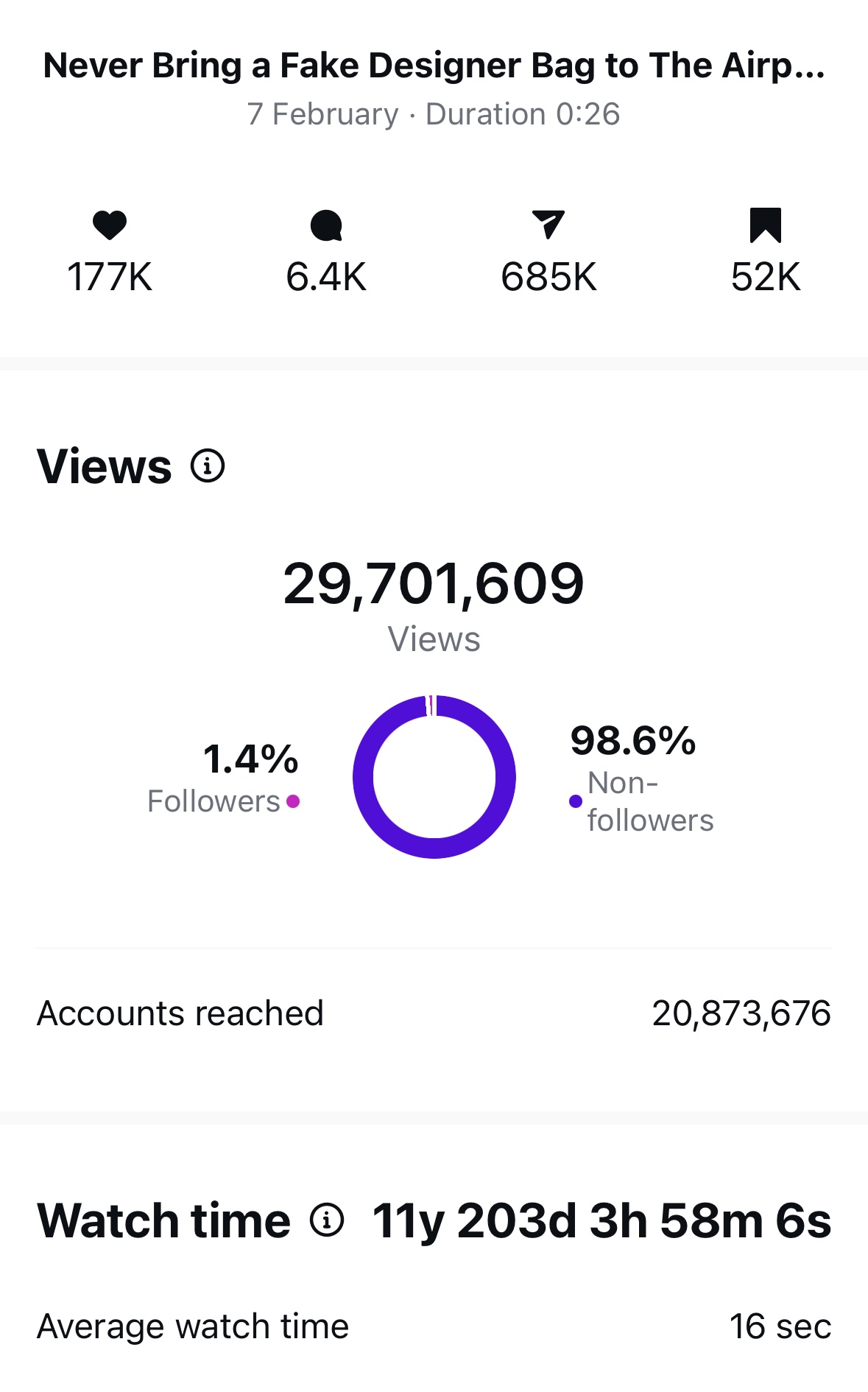Tap the 6.4K comments count
Image resolution: width=868 pixels, height=1392 pixels.
pyautogui.click(x=326, y=277)
